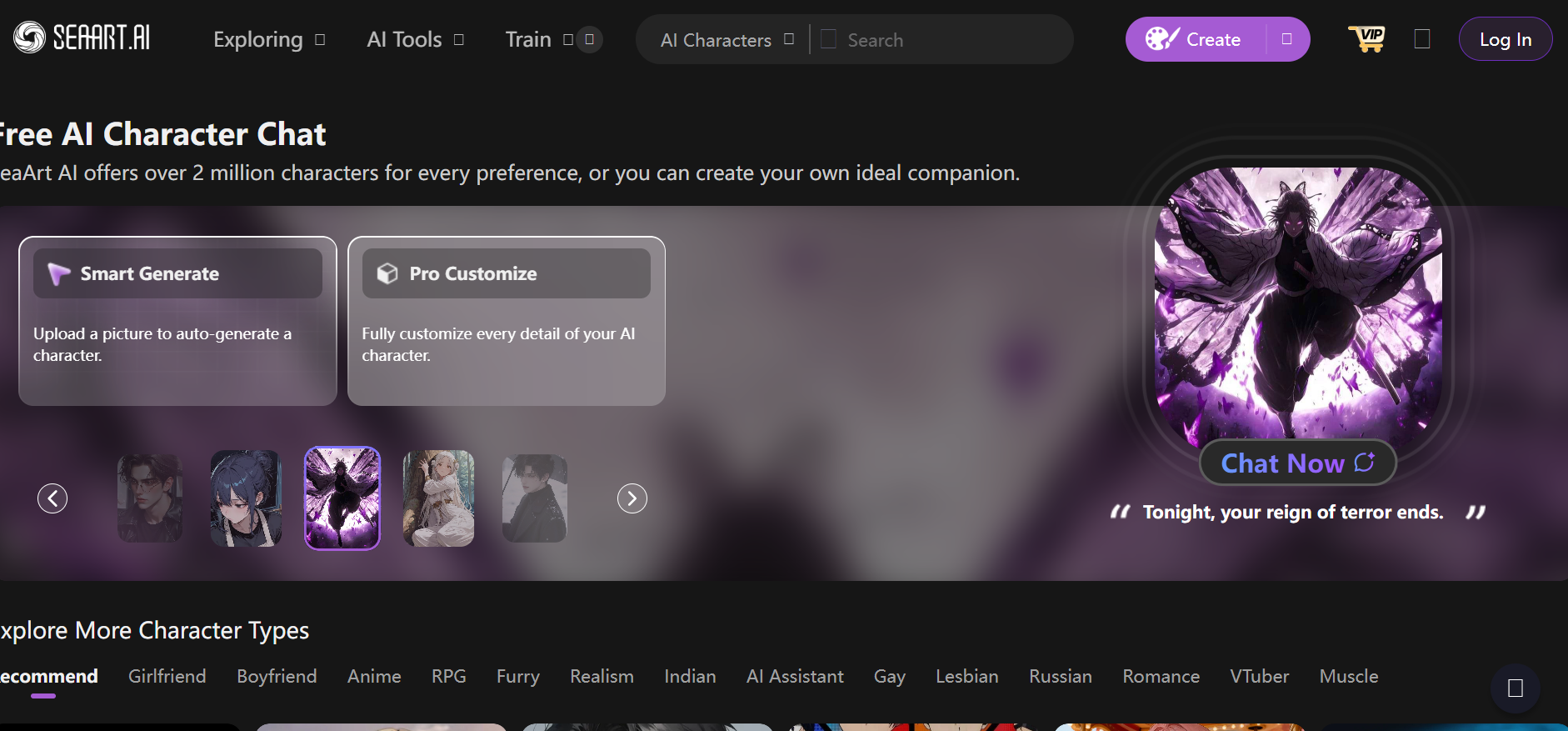Select the Muscle tab
This screenshot has height=731, width=1568.
[x=1348, y=677]
